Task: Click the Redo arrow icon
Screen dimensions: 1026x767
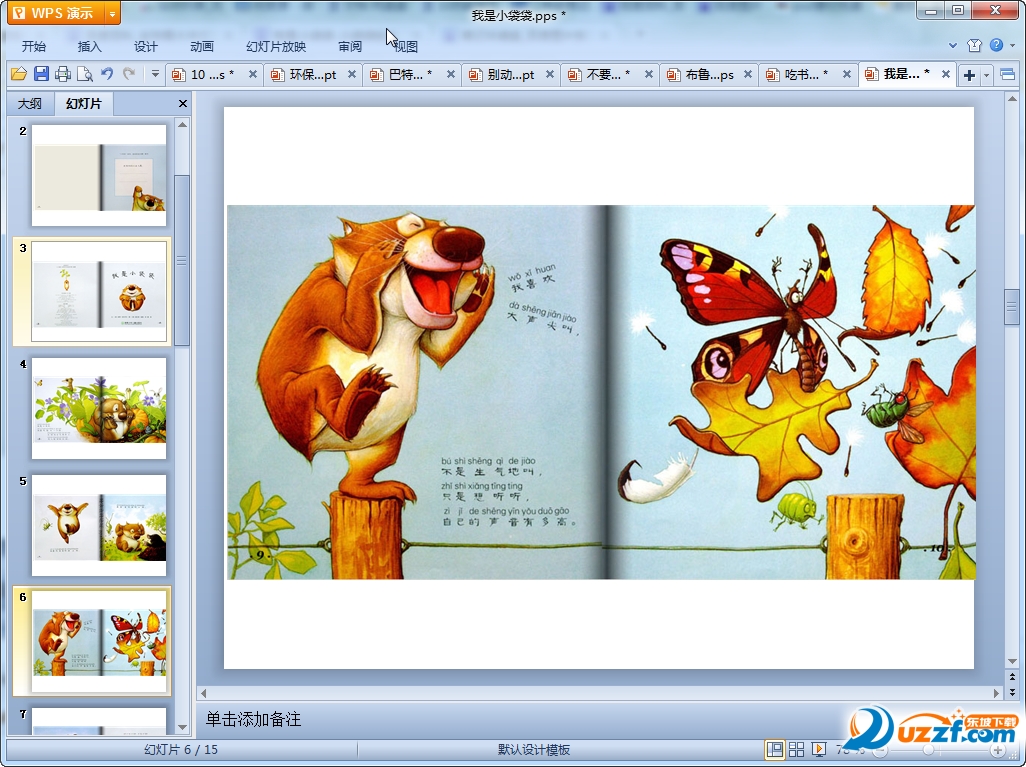Action: coord(129,74)
